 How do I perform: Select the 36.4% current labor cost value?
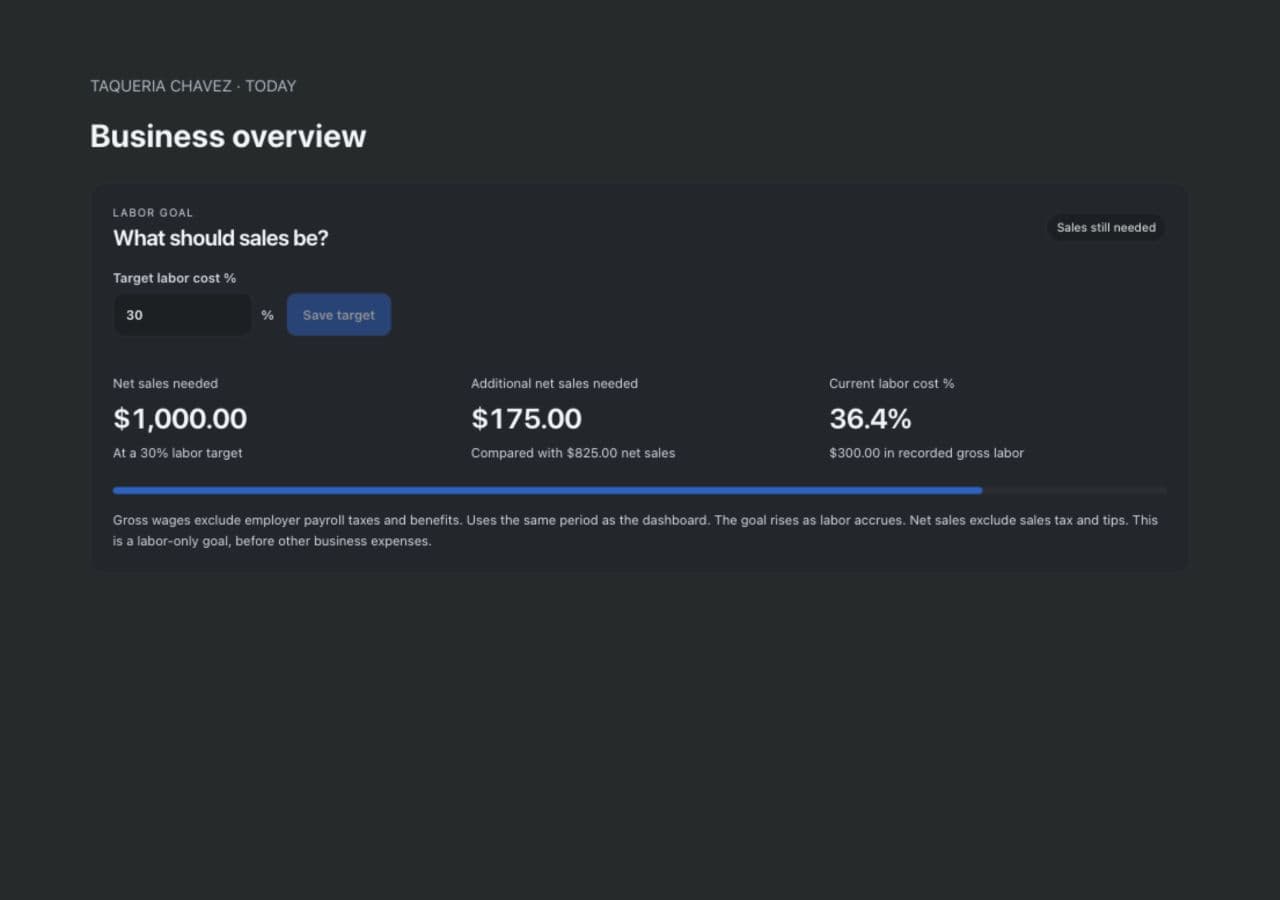click(870, 418)
